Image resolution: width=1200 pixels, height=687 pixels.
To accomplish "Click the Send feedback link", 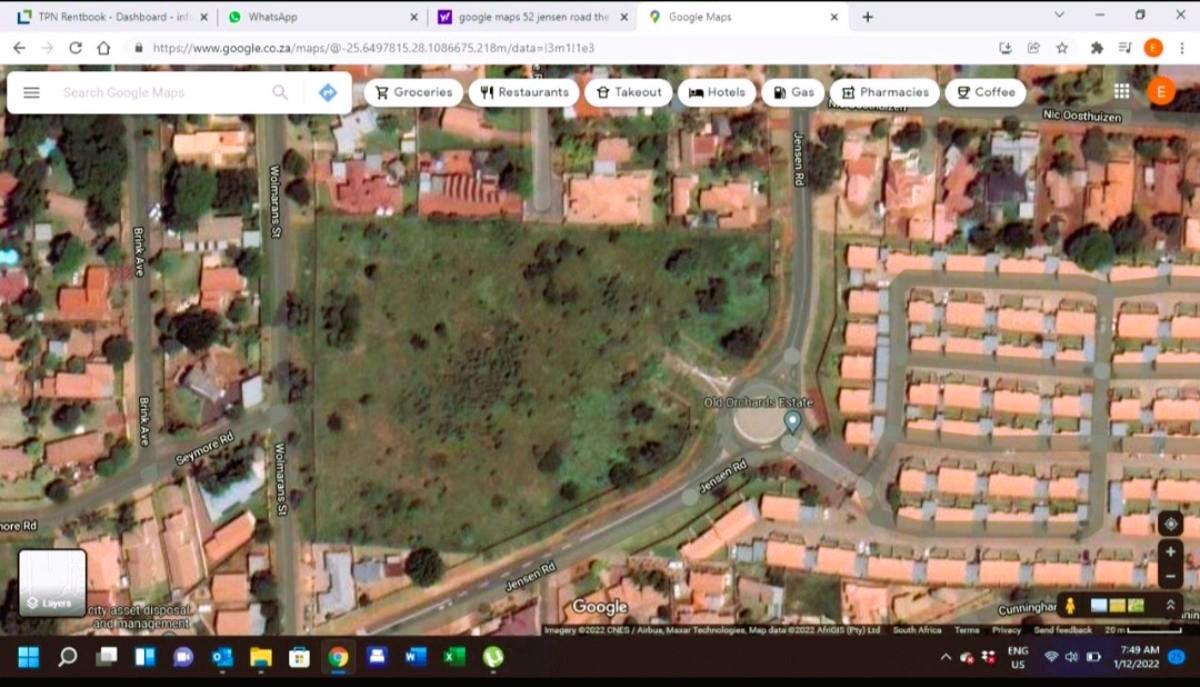I will pyautogui.click(x=1062, y=630).
